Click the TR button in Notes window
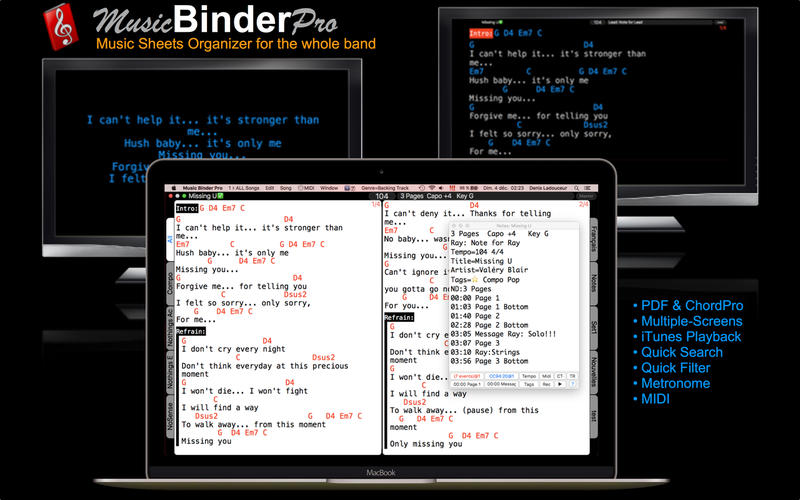 pos(572,376)
